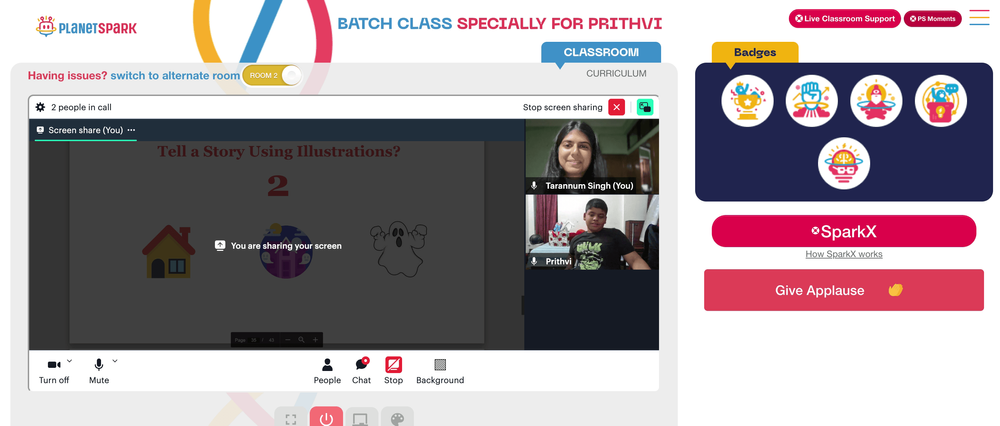Click the meditating wizard badge

point(876,101)
